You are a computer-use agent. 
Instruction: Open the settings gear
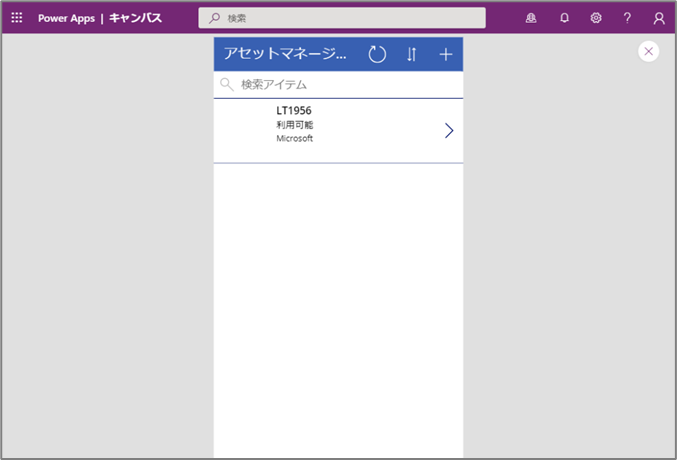[596, 18]
